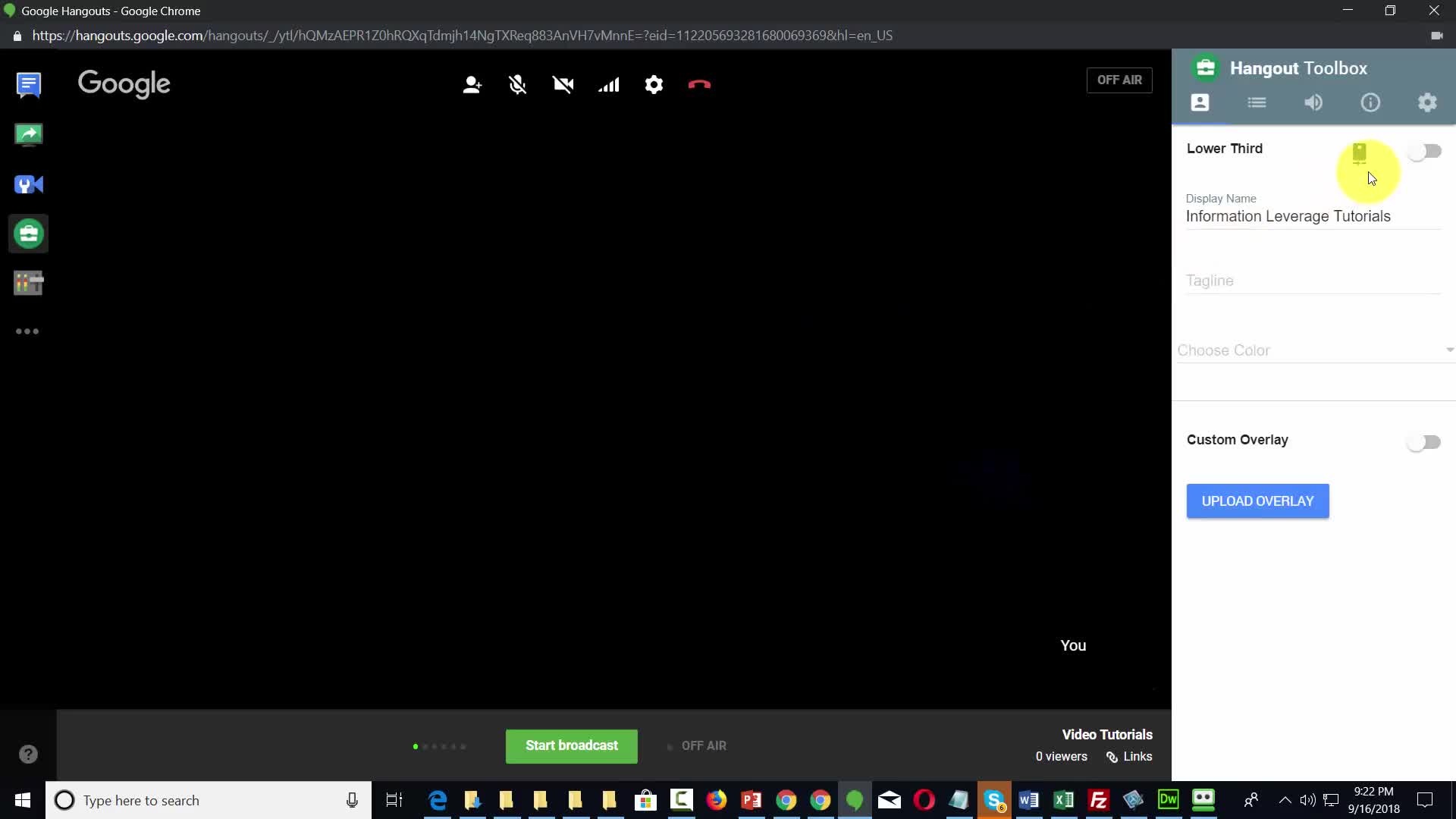Switch to the list tab in Toolbox
The image size is (1456, 819).
pos(1257,102)
